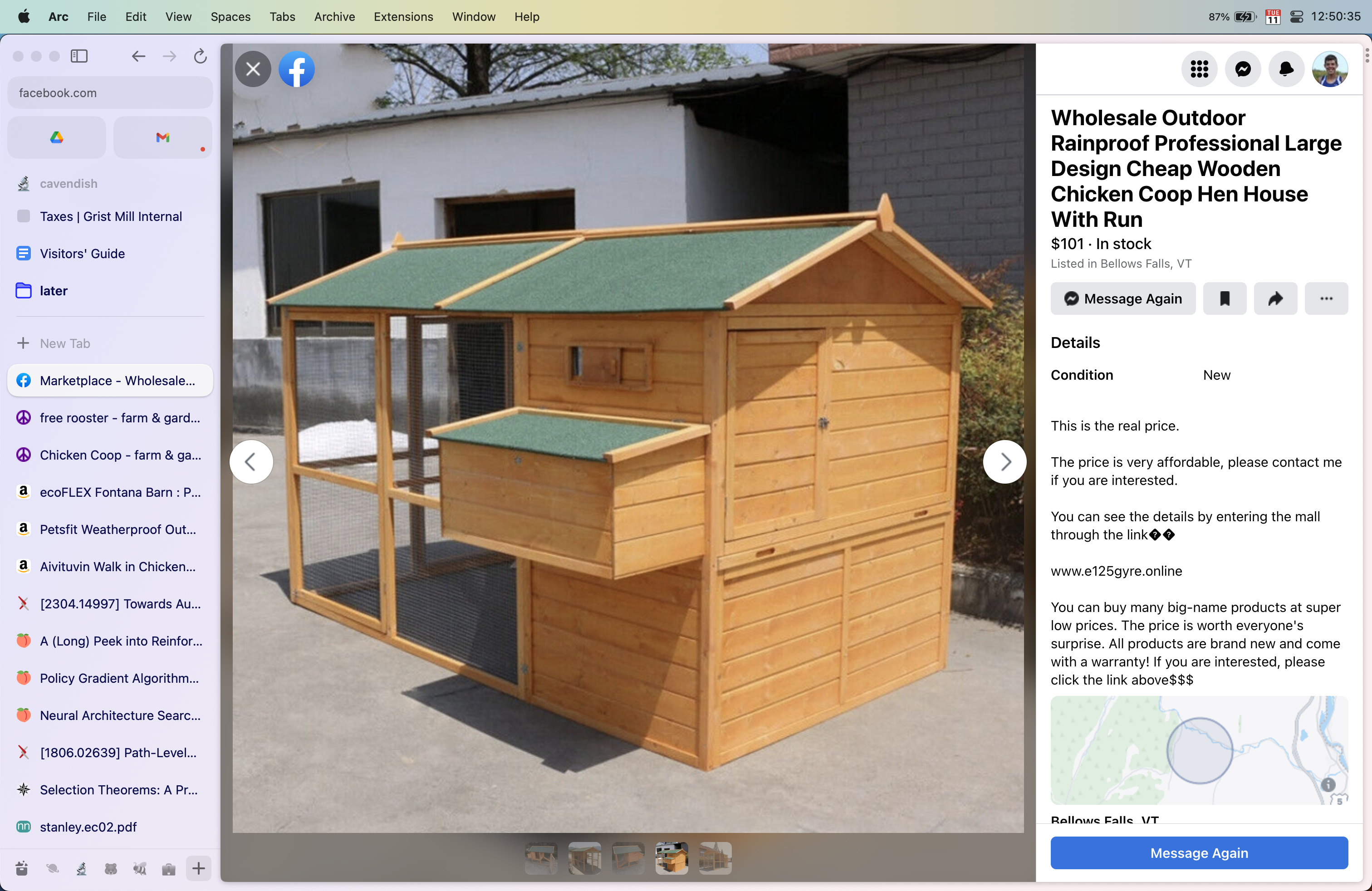Open the notifications bell icon
This screenshot has width=1372, height=891.
point(1286,69)
